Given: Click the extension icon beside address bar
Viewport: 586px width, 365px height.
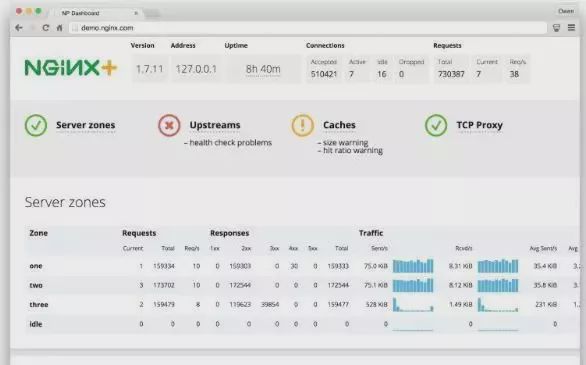Looking at the screenshot, I should (x=556, y=28).
